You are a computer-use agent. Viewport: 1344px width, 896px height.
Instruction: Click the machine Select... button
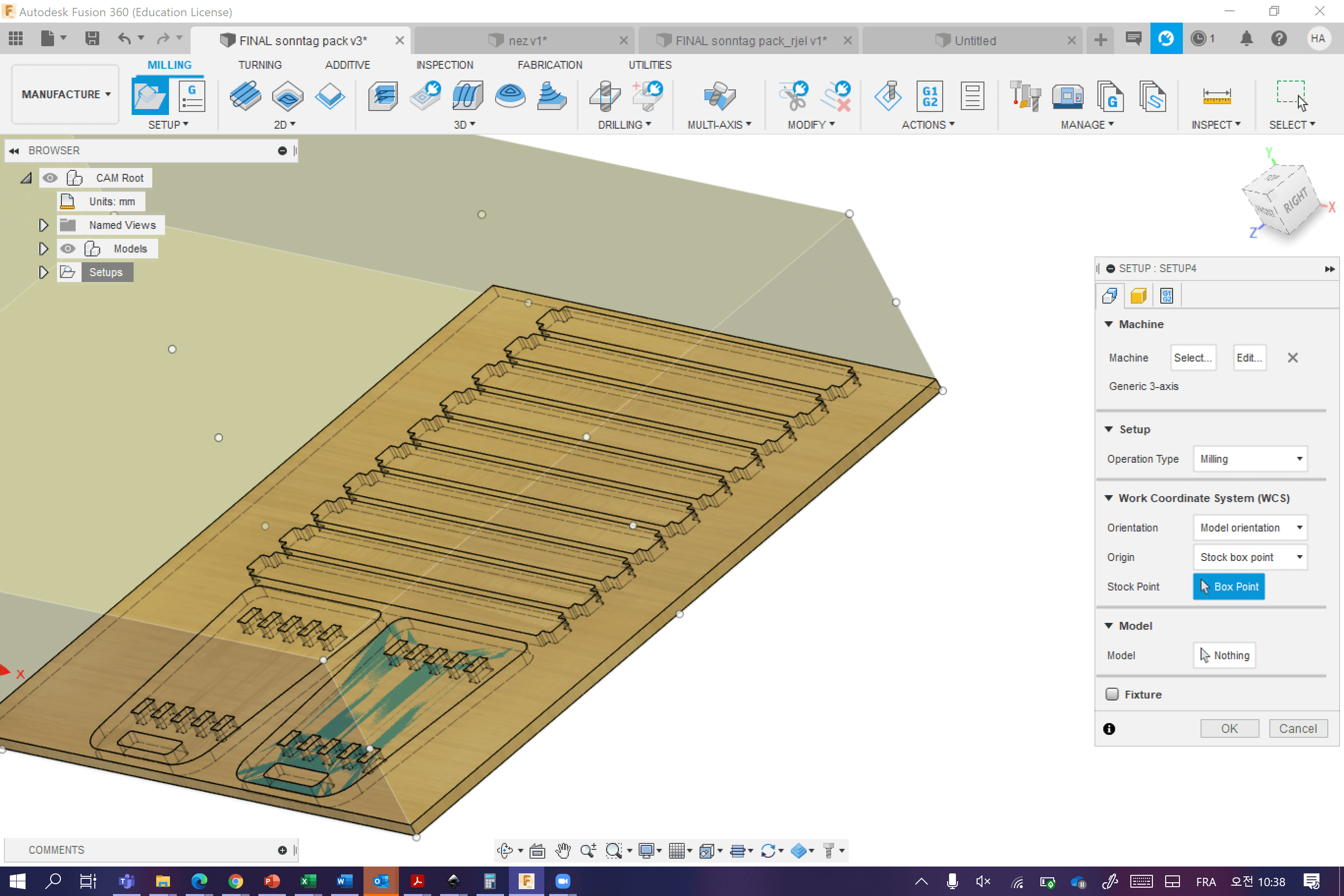1193,358
